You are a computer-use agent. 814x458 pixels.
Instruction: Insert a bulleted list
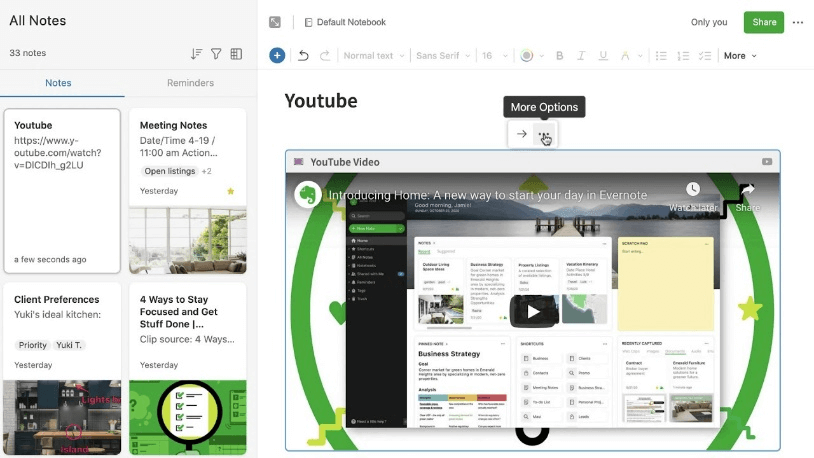(x=661, y=56)
